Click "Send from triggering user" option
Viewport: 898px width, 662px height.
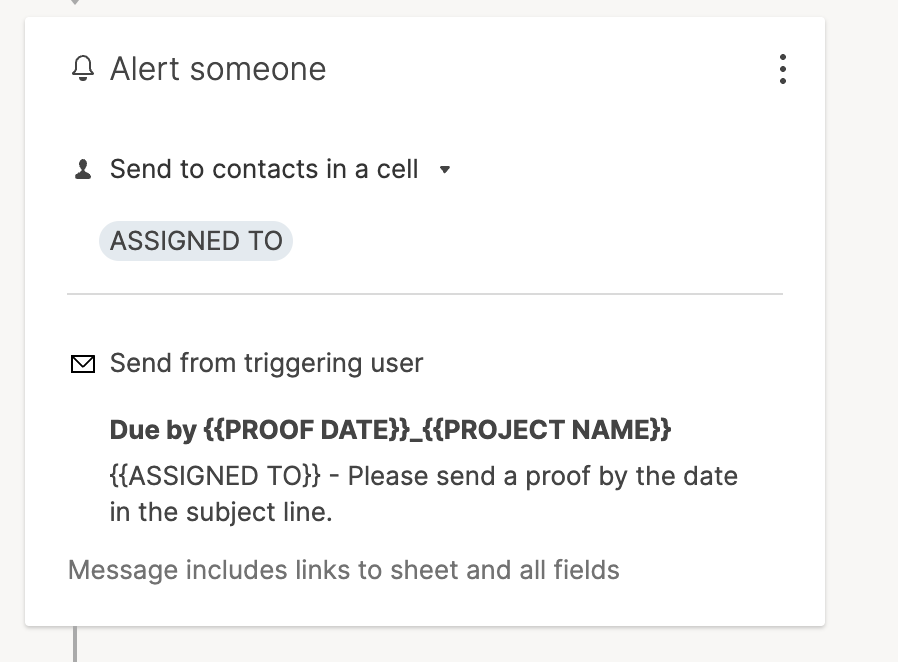pos(266,363)
